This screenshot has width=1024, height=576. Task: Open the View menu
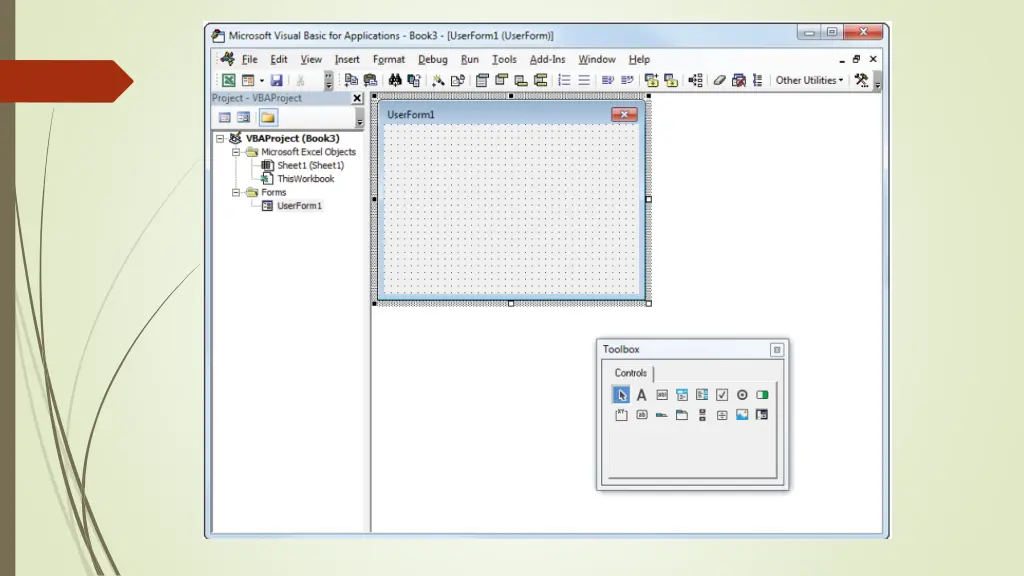pyautogui.click(x=311, y=59)
